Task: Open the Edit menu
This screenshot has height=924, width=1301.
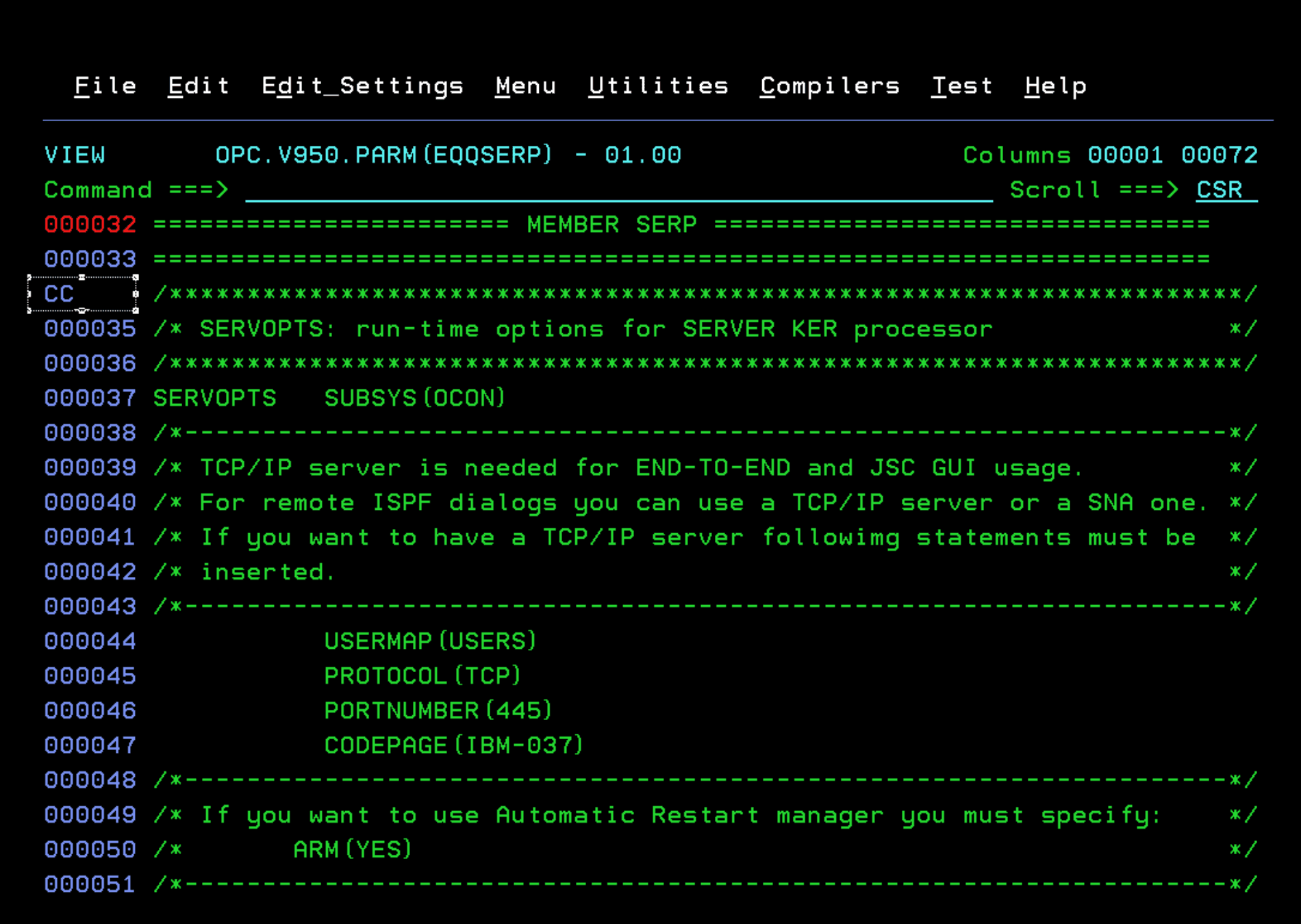Action: 199,86
